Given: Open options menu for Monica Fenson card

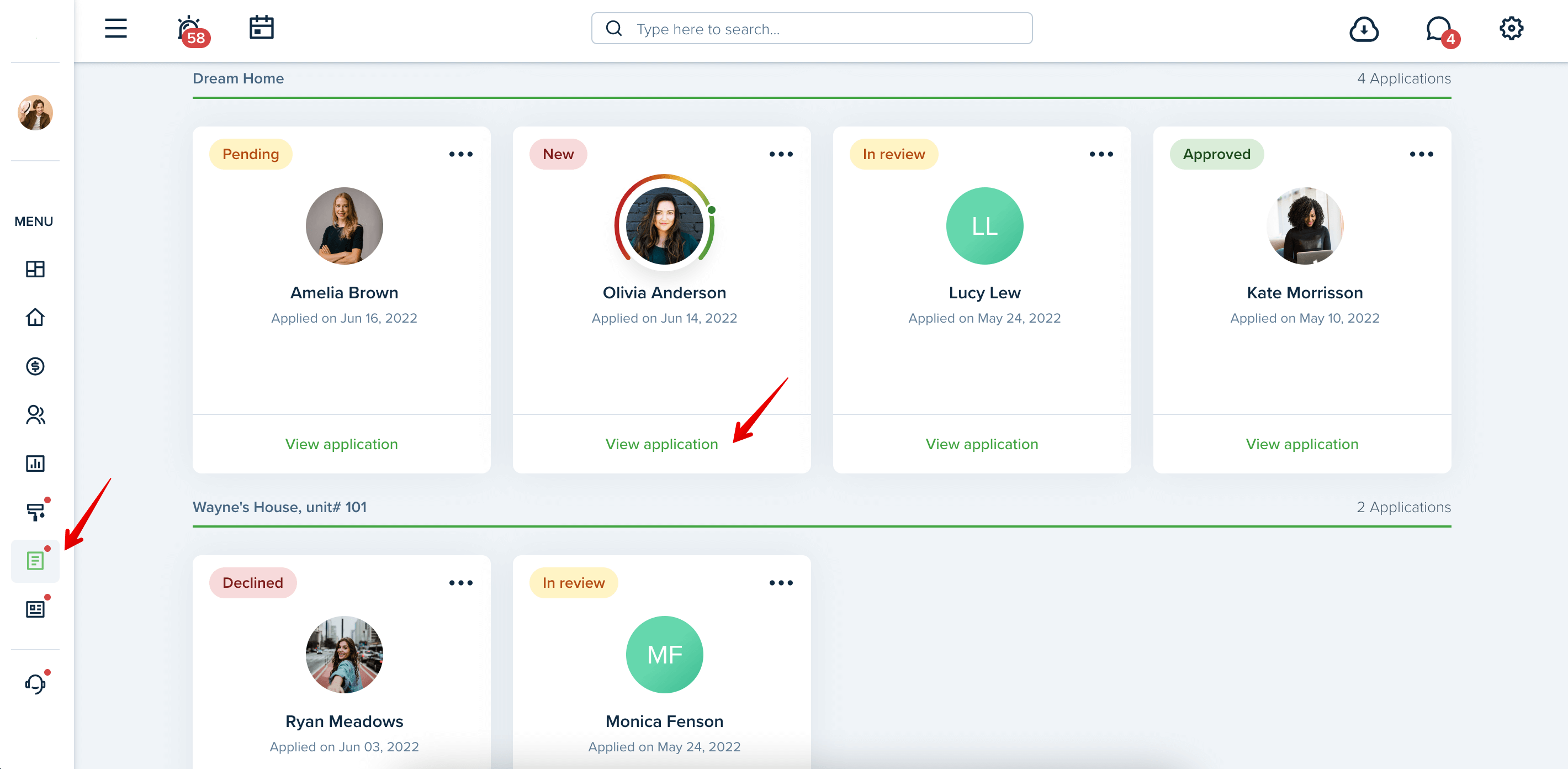Looking at the screenshot, I should 781,583.
